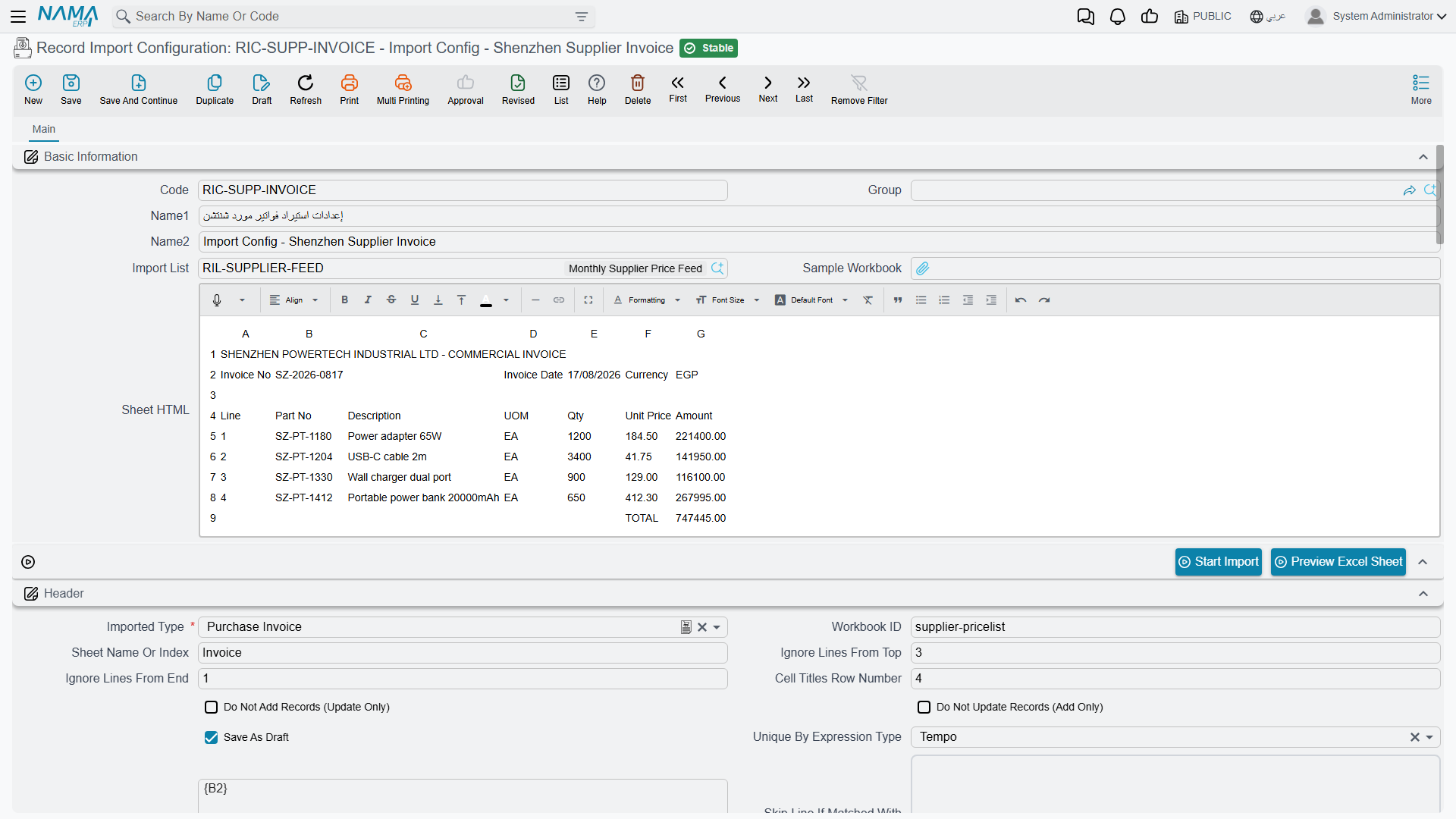Screen dimensions: 1456x819
Task: Toggle italic in Sheet HTML editor
Action: pyautogui.click(x=368, y=300)
